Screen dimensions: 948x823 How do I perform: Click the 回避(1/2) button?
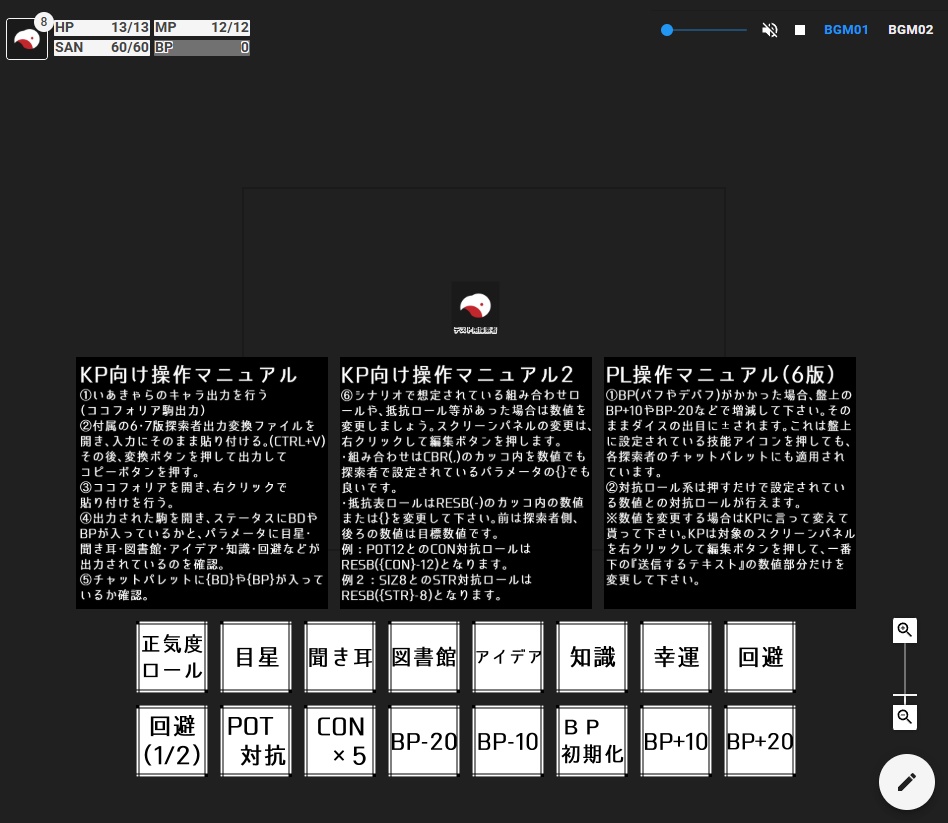[172, 741]
